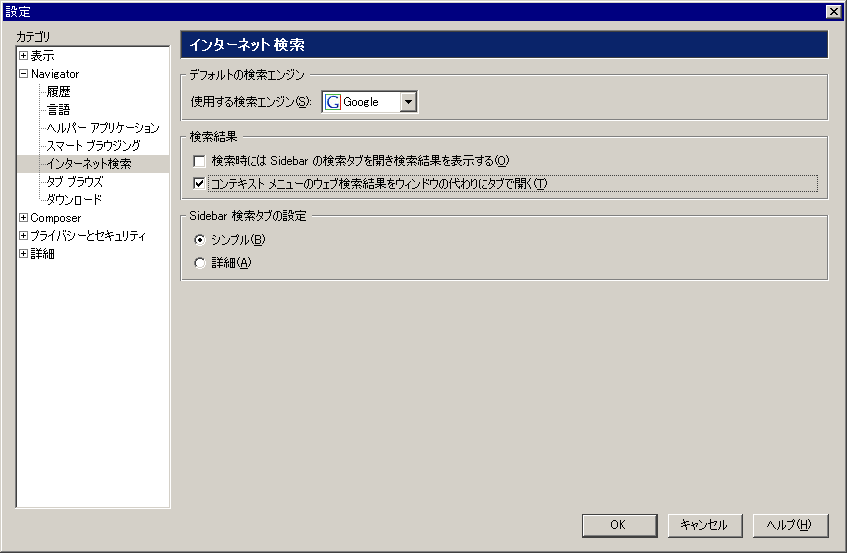Select タブ ブラウズ in the tree
This screenshot has height=553, width=847.
[75, 181]
